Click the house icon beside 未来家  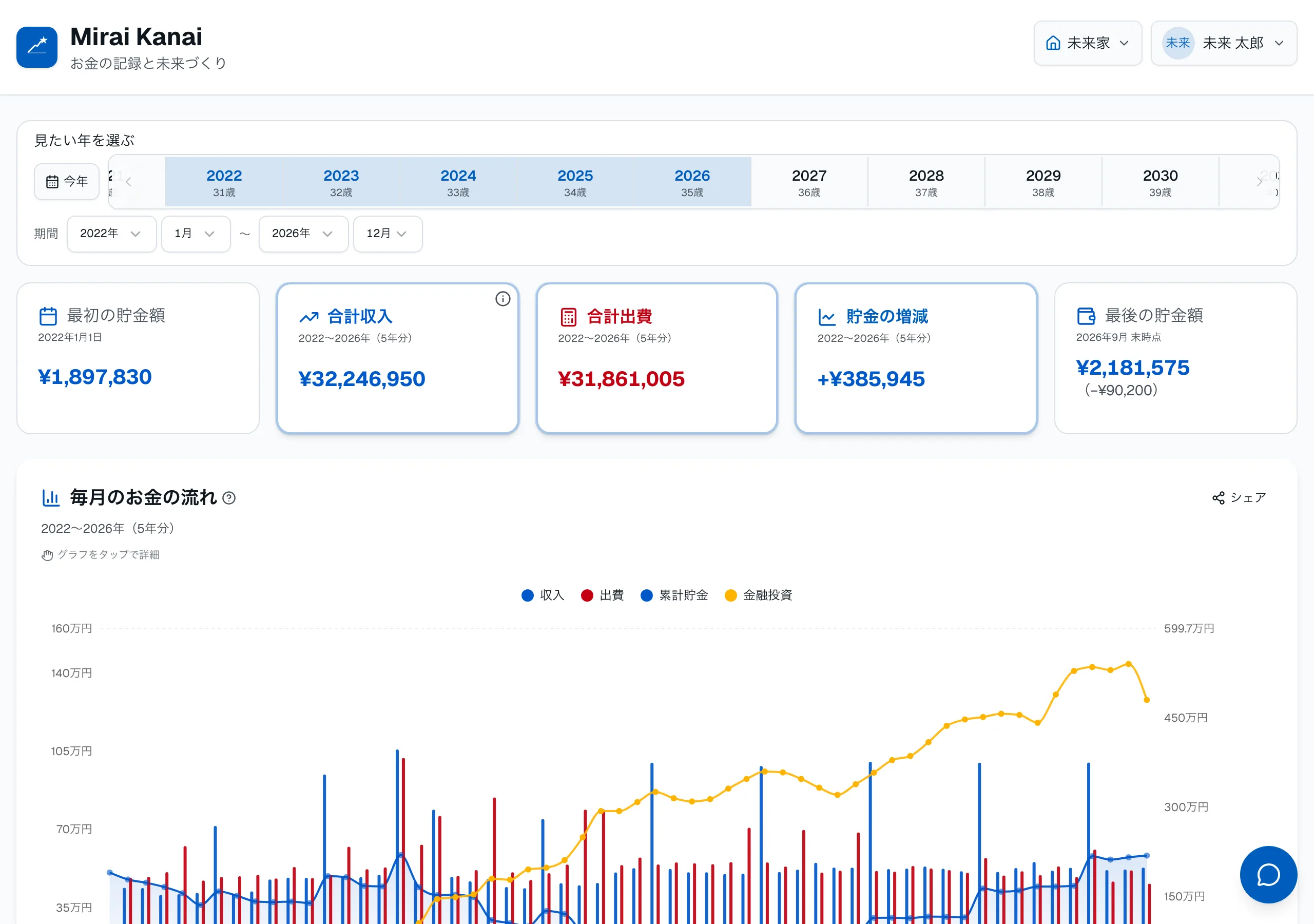[1053, 43]
